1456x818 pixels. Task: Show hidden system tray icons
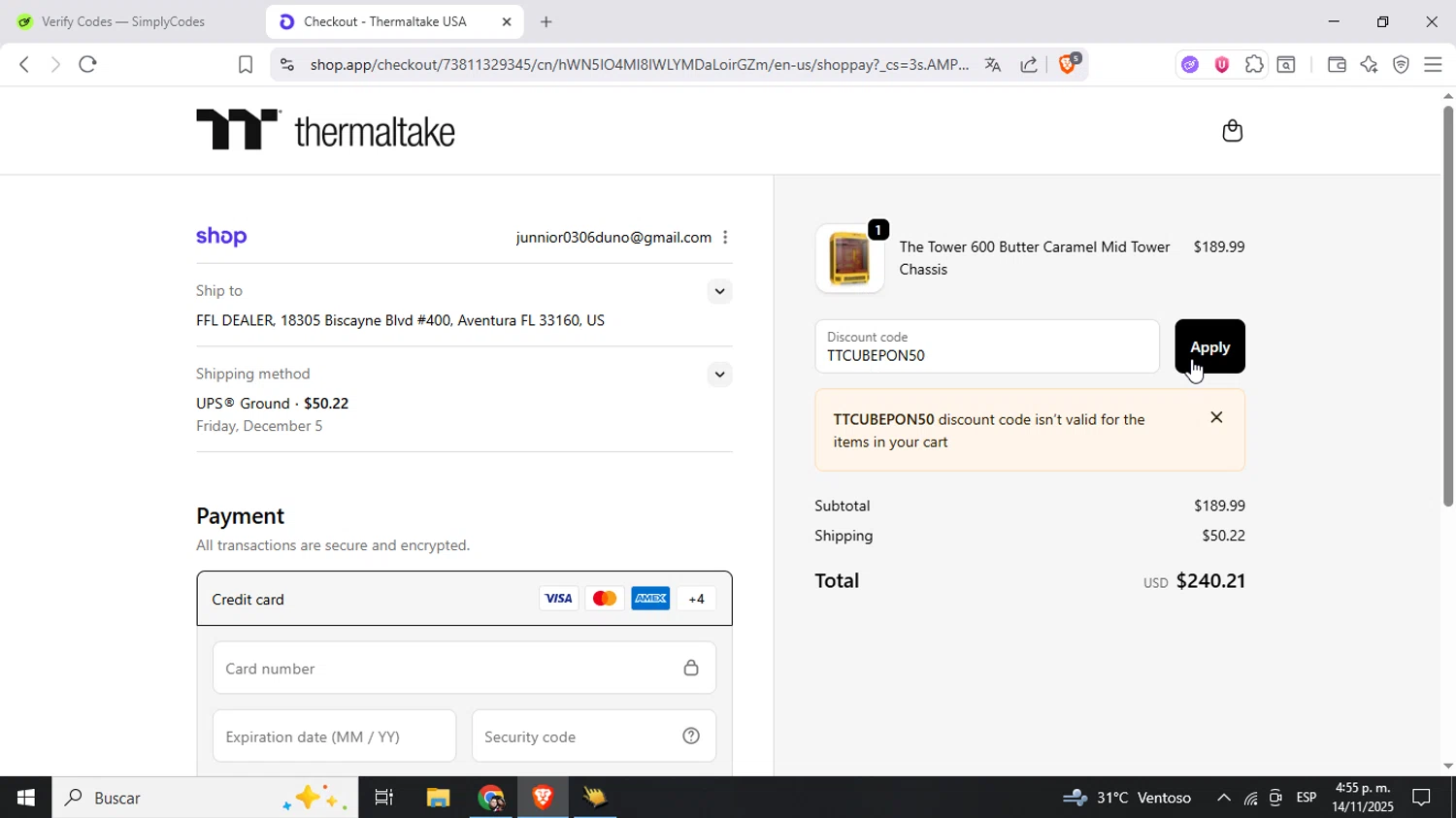1223,798
